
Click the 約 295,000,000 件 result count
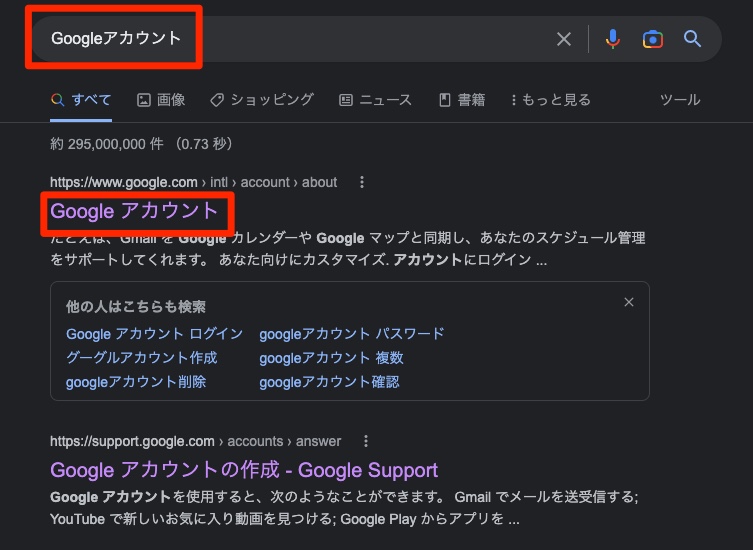(107, 144)
